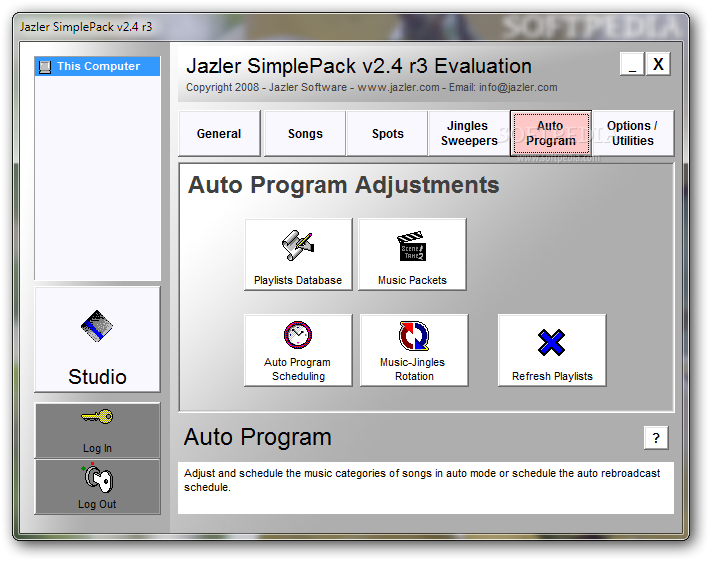This screenshot has width=710, height=561.
Task: Click the Log In label
Action: coord(97,448)
